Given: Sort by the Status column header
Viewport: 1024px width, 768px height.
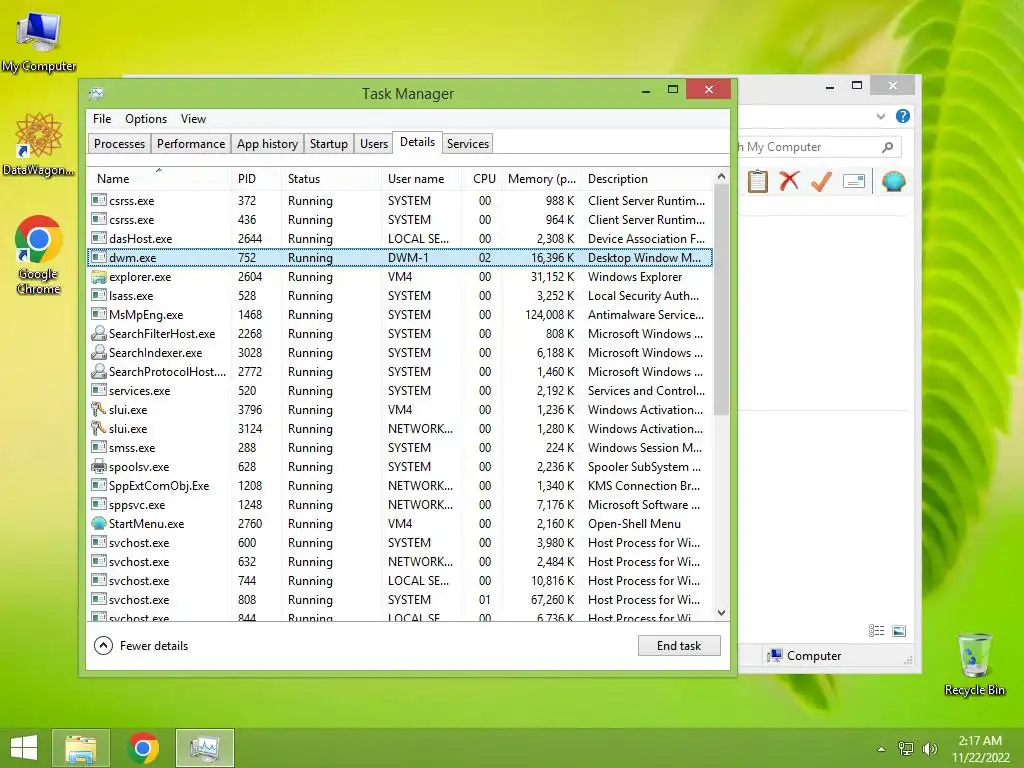Looking at the screenshot, I should click(x=330, y=178).
